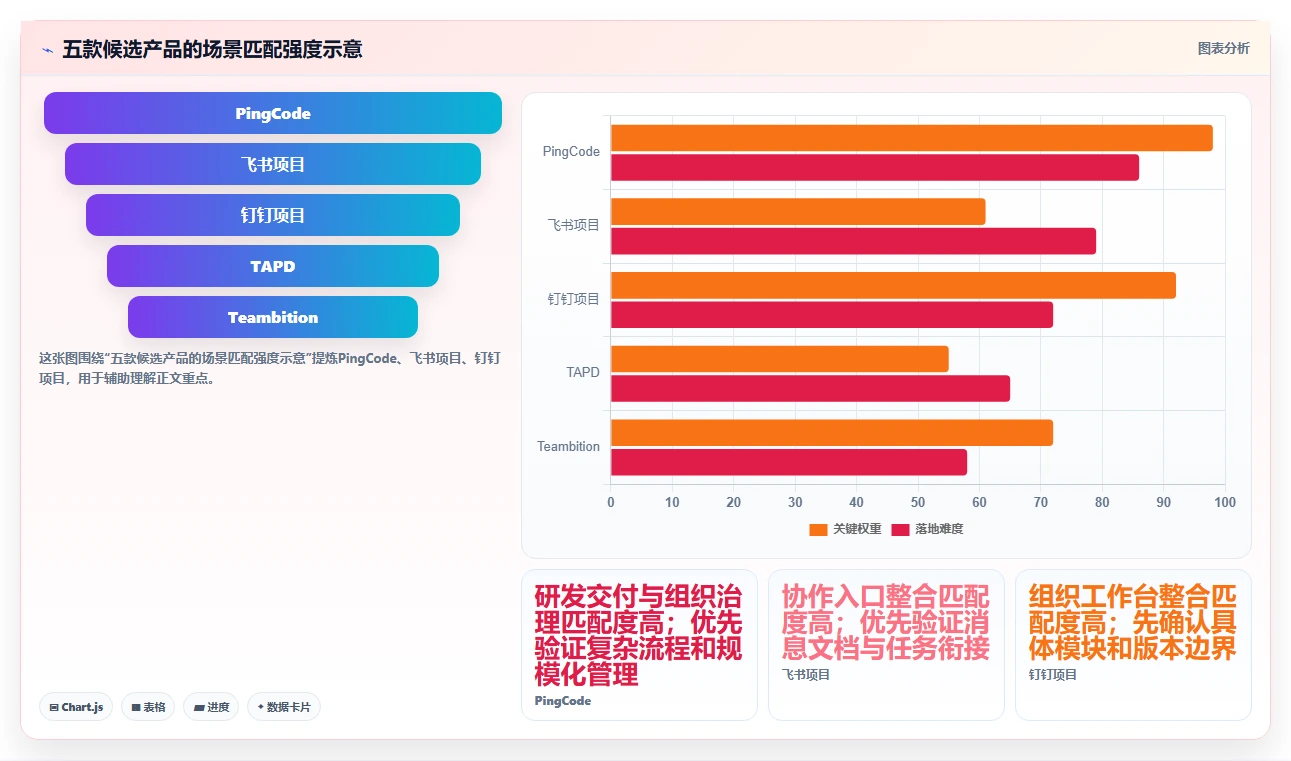Click the 钉钉项目 caption under third card
This screenshot has width=1291, height=761.
point(1053,675)
